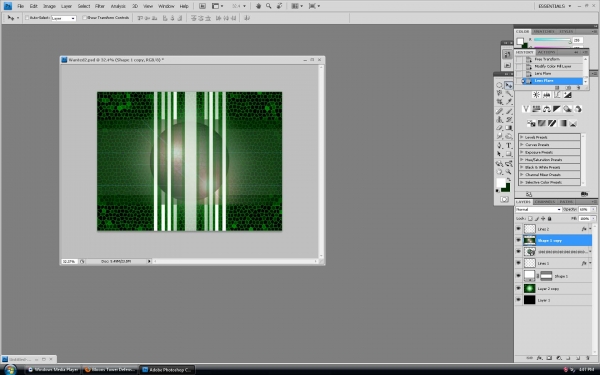Click the Vibrance adjustment icon
This screenshot has width=600, height=375.
click(x=526, y=109)
